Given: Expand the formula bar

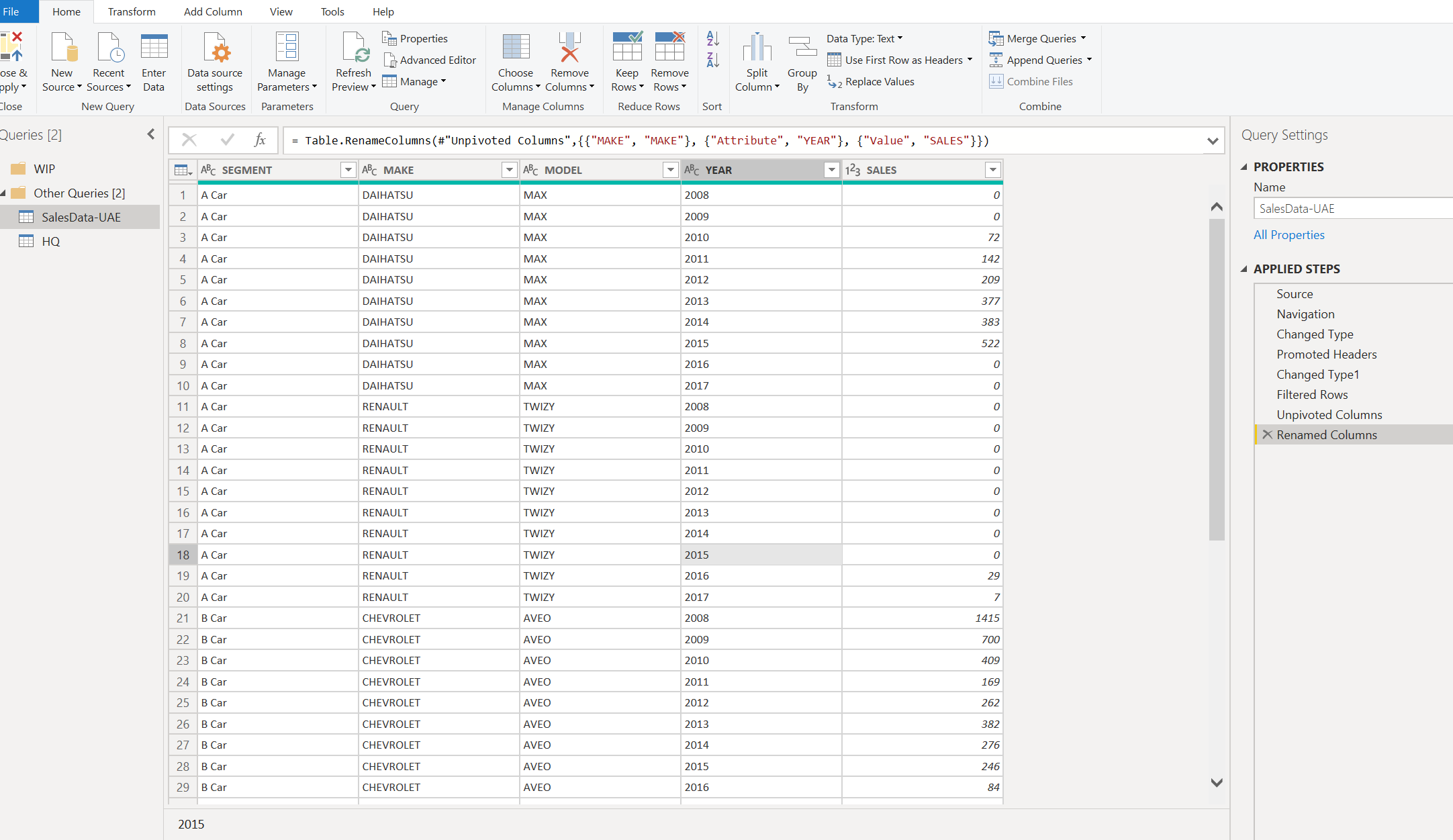Looking at the screenshot, I should point(1212,141).
